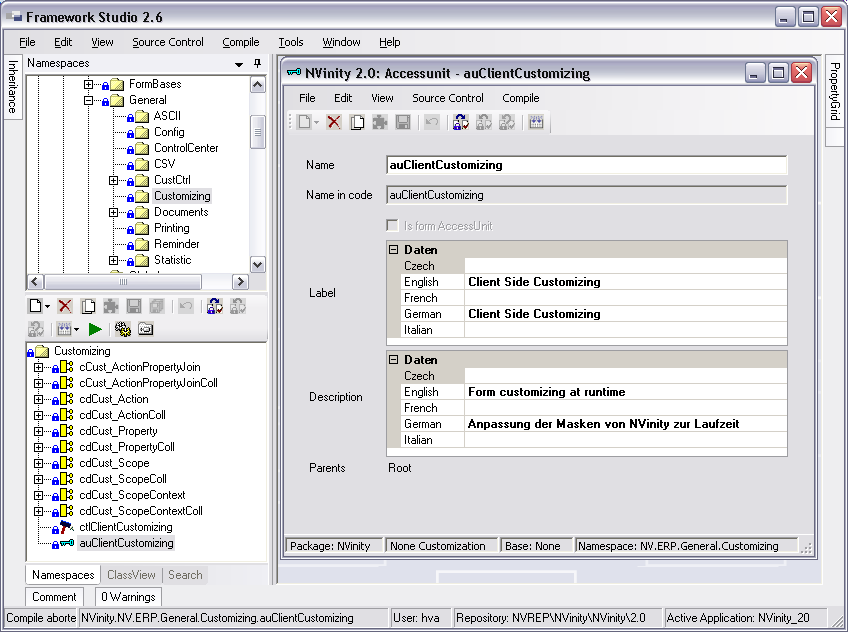This screenshot has height=632, width=848.
Task: Click the yellow gears icon
Action: 123,329
